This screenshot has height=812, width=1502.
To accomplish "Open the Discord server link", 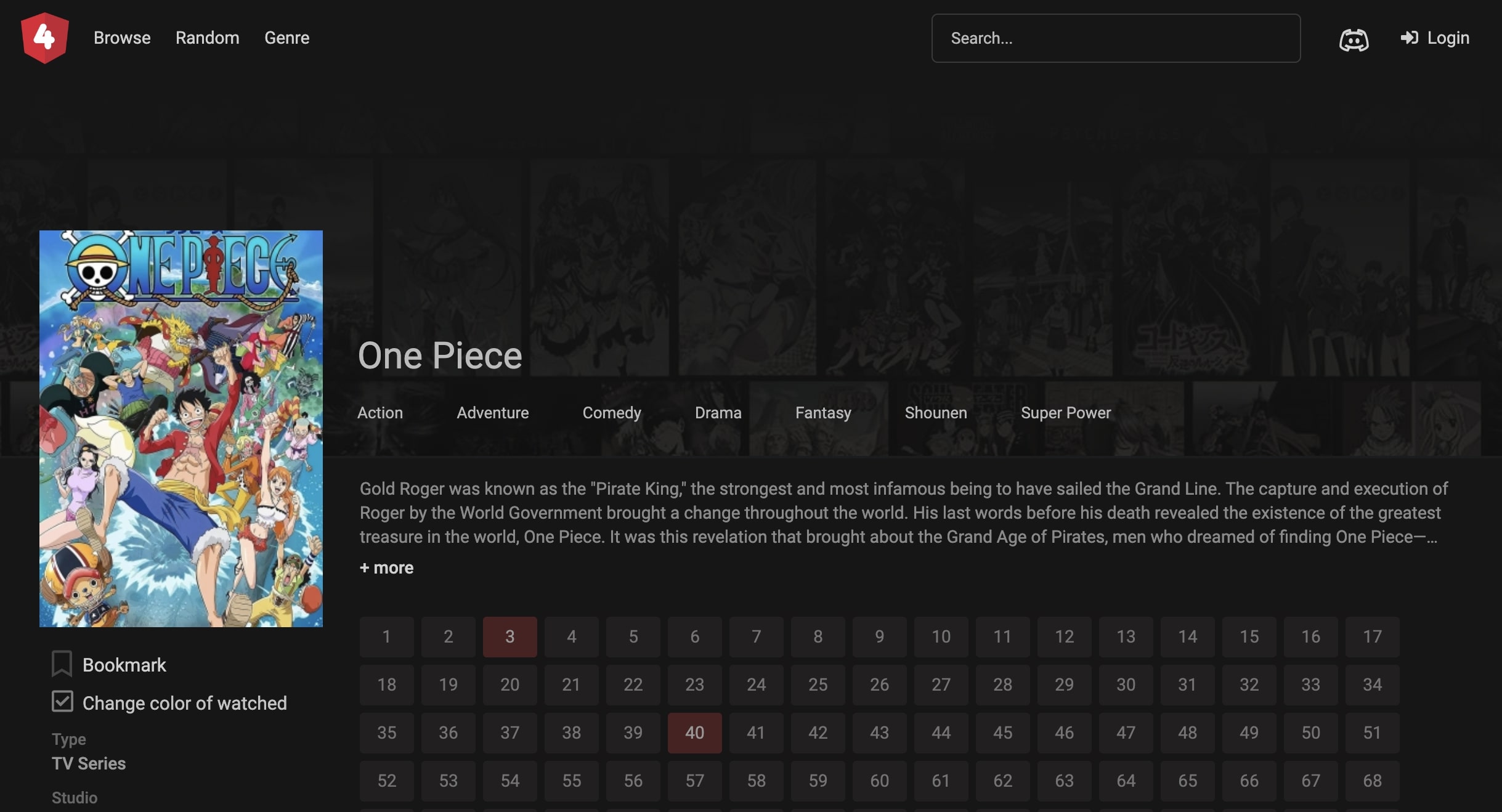I will tap(1353, 39).
